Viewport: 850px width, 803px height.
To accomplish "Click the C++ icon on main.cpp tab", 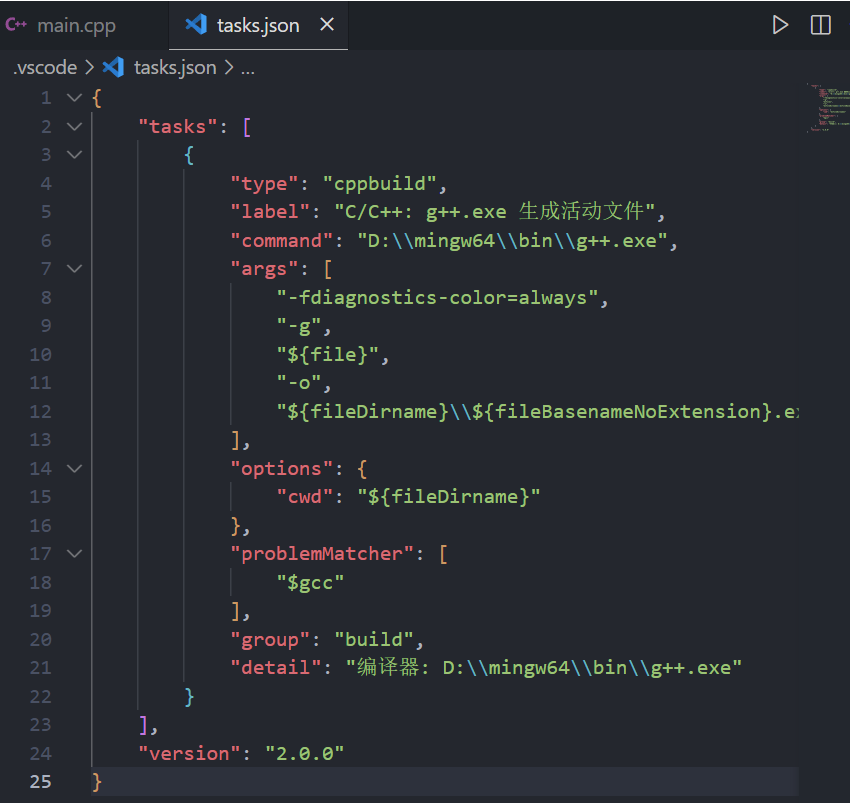I will coord(16,24).
